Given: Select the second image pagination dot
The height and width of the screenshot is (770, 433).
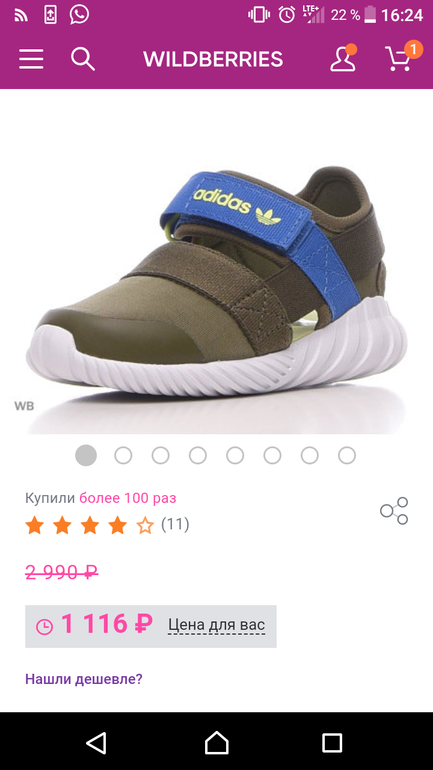Looking at the screenshot, I should tap(123, 456).
